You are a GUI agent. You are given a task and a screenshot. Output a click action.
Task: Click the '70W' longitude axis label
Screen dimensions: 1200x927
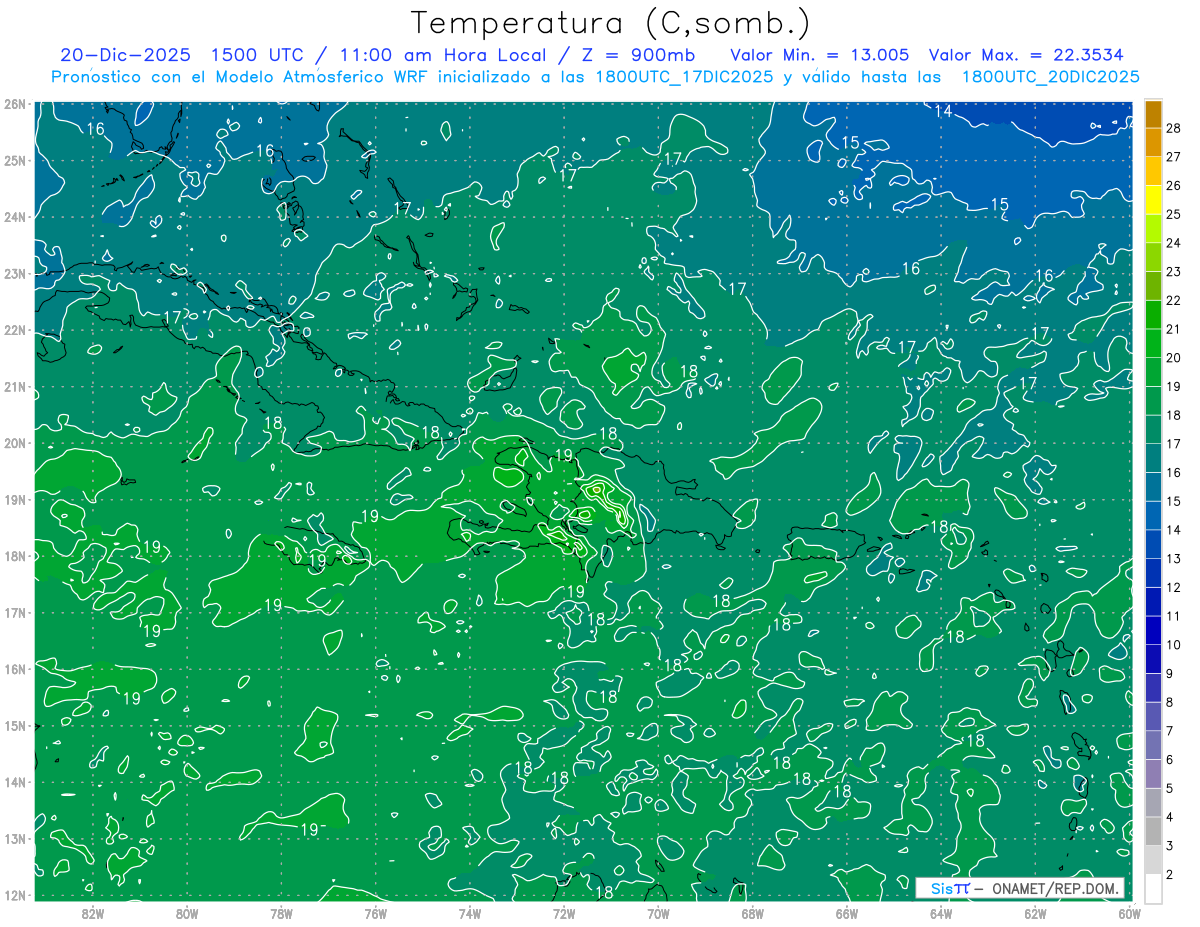[658, 913]
